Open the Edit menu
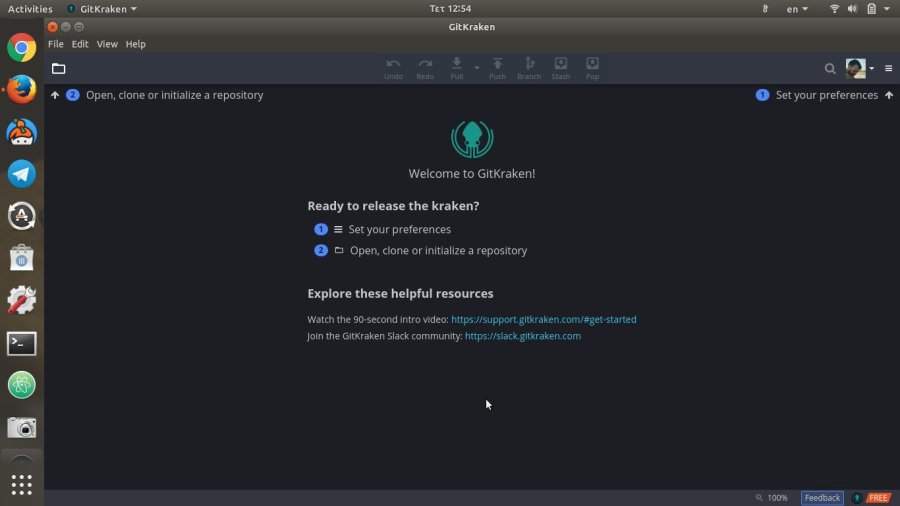Screen dimensions: 900x506 pyautogui.click(x=80, y=44)
